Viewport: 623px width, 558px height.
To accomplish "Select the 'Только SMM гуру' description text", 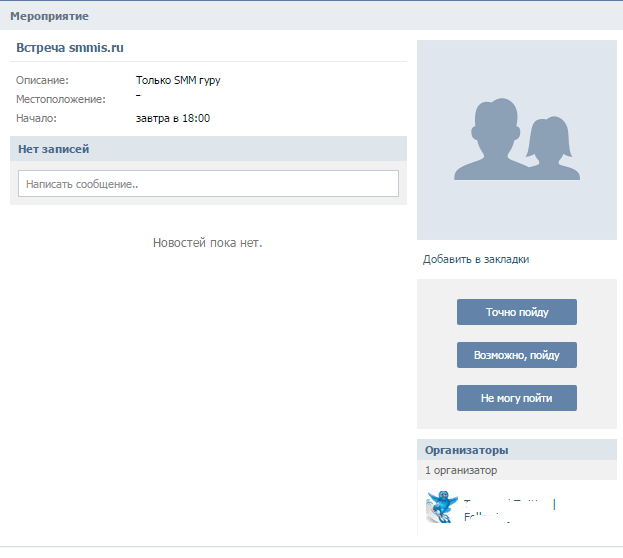I will (x=178, y=80).
